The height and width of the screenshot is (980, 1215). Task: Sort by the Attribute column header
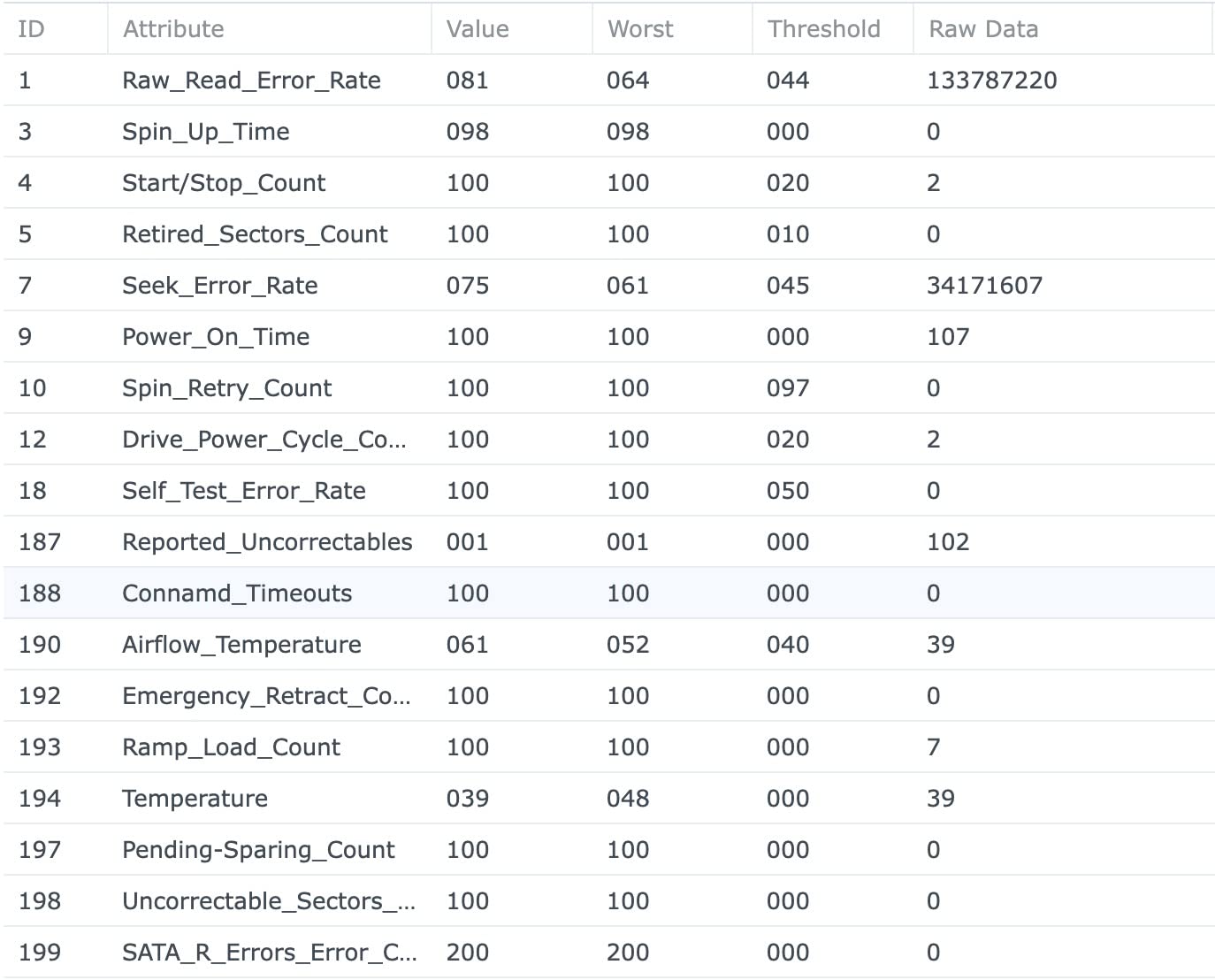point(270,29)
